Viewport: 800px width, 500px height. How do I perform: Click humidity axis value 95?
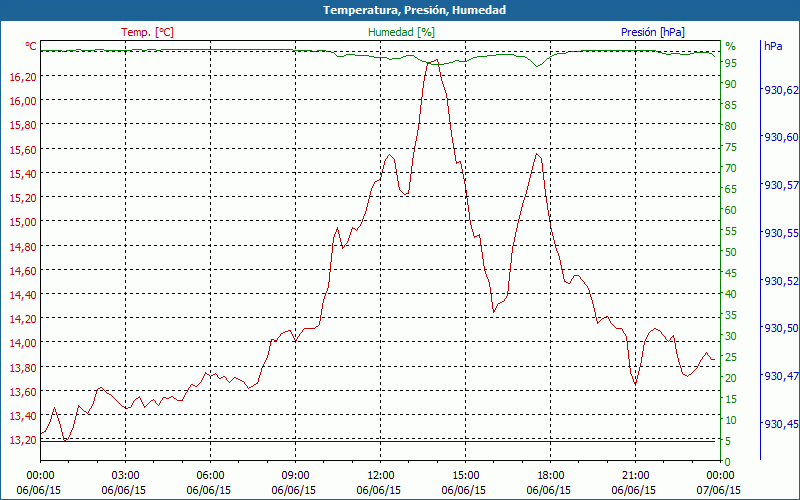click(731, 63)
